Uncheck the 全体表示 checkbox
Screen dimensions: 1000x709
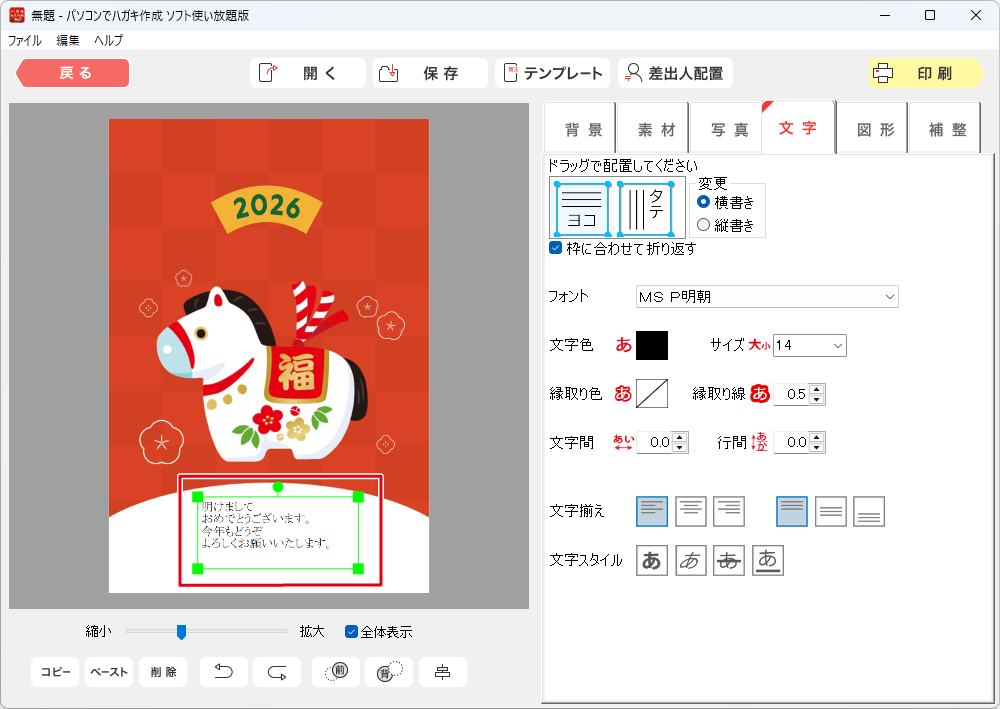pos(351,632)
